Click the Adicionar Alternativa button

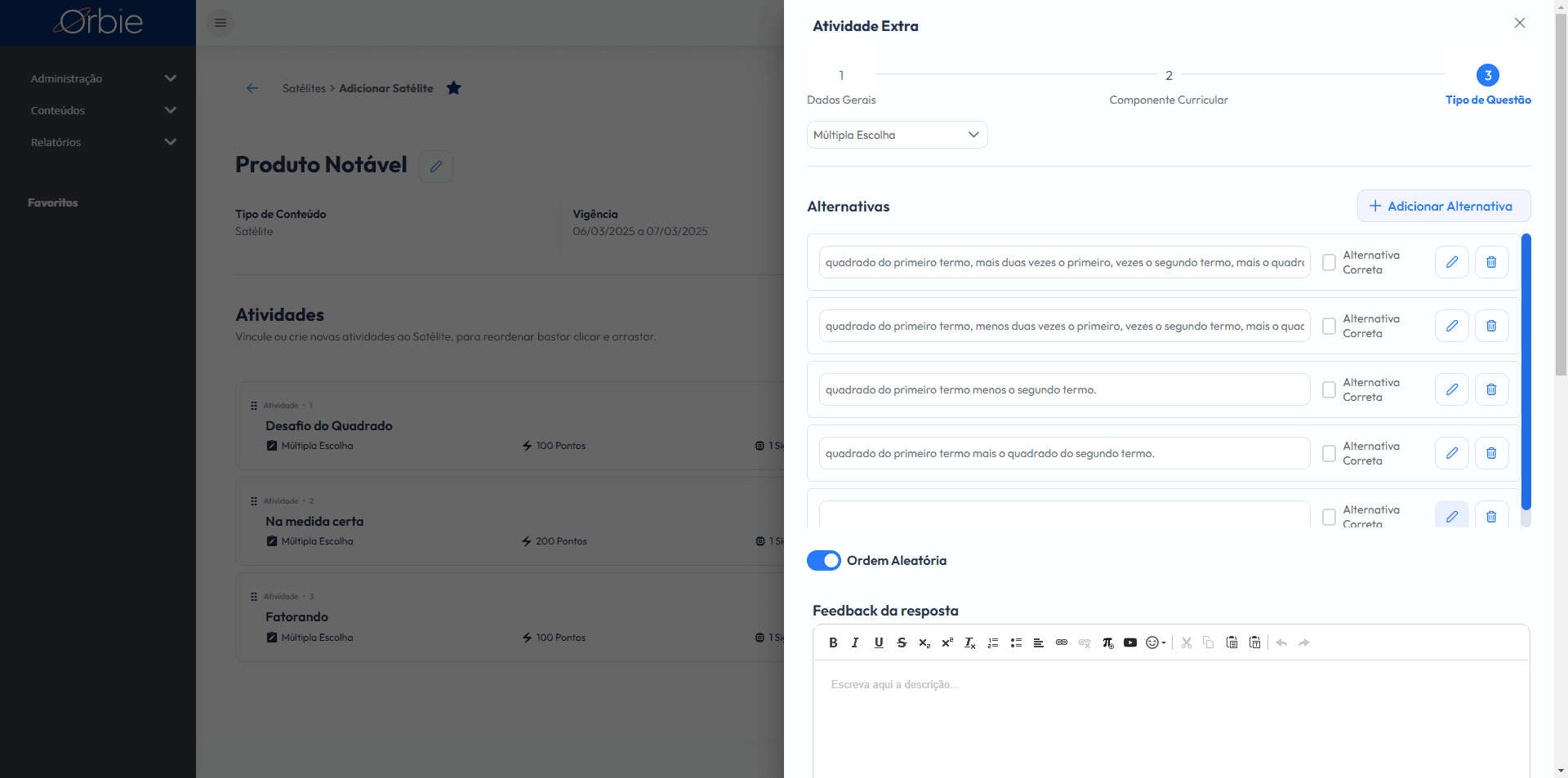pos(1444,206)
